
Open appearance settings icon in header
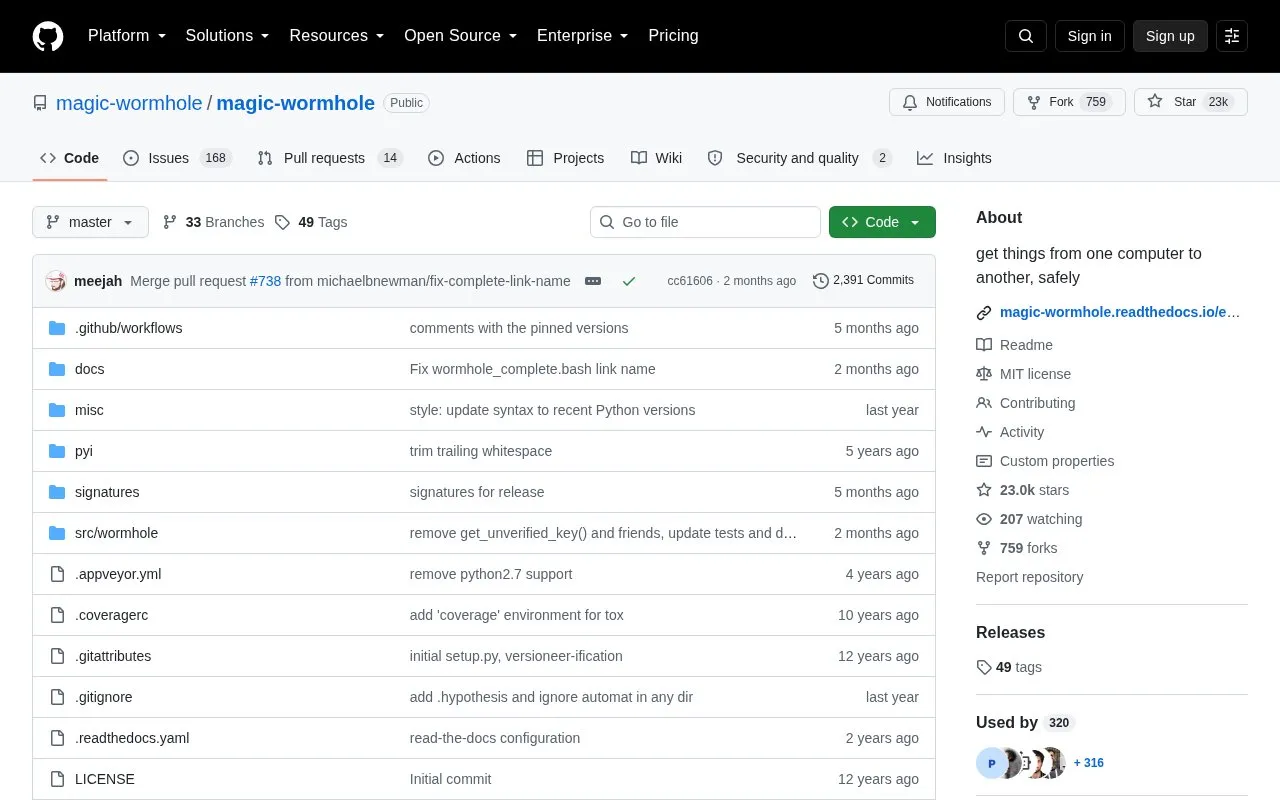[x=1232, y=36]
